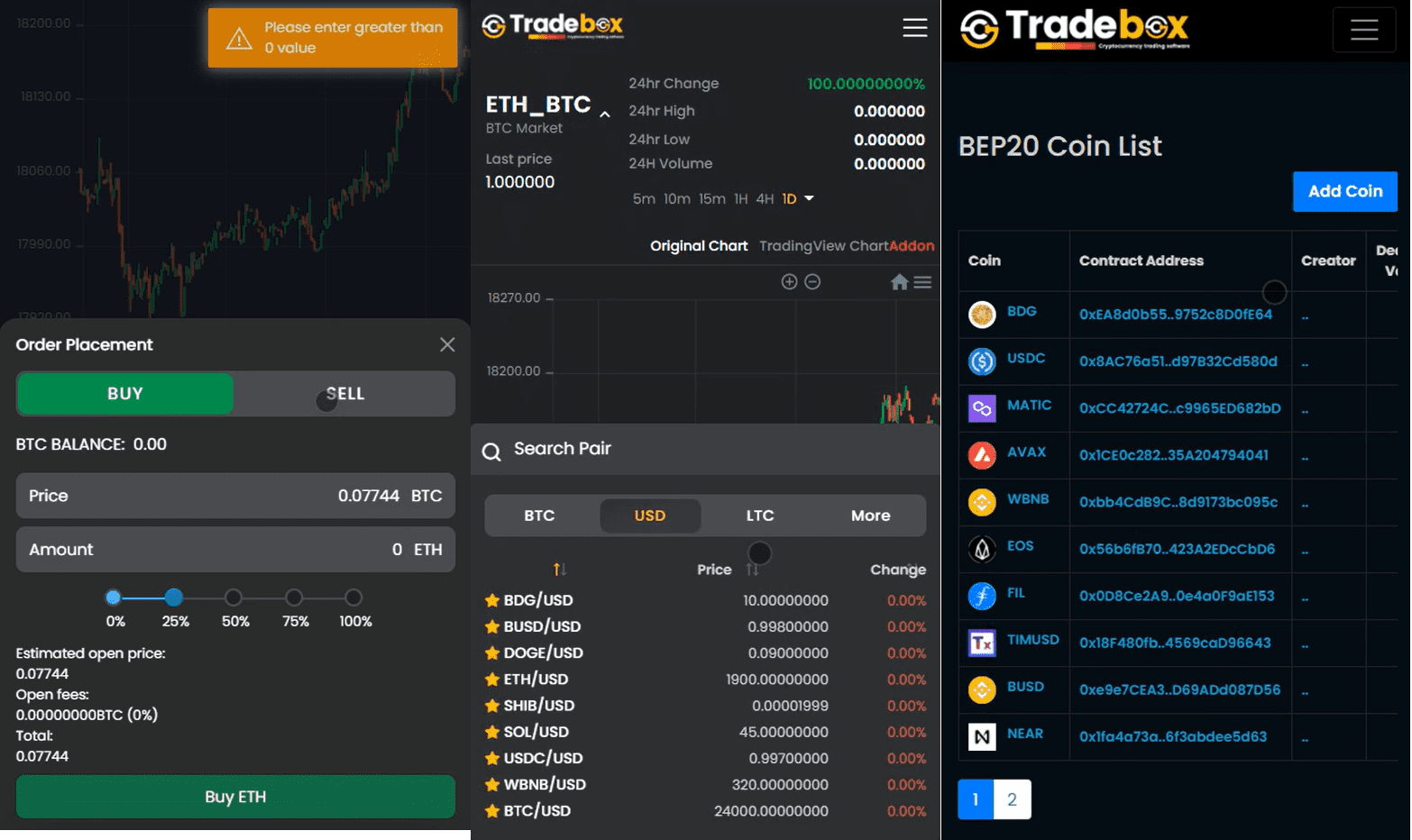Set amount slider to 50%
Image resolution: width=1412 pixels, height=840 pixels.
[x=234, y=598]
